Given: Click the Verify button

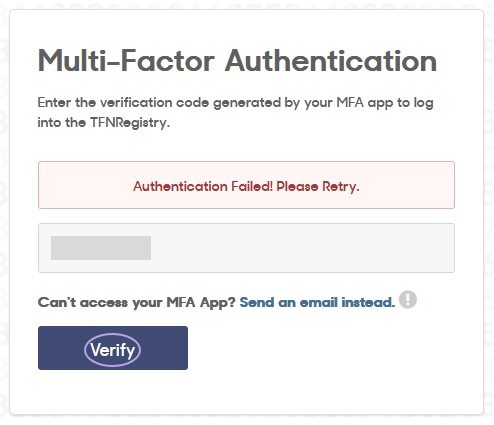Looking at the screenshot, I should [113, 348].
